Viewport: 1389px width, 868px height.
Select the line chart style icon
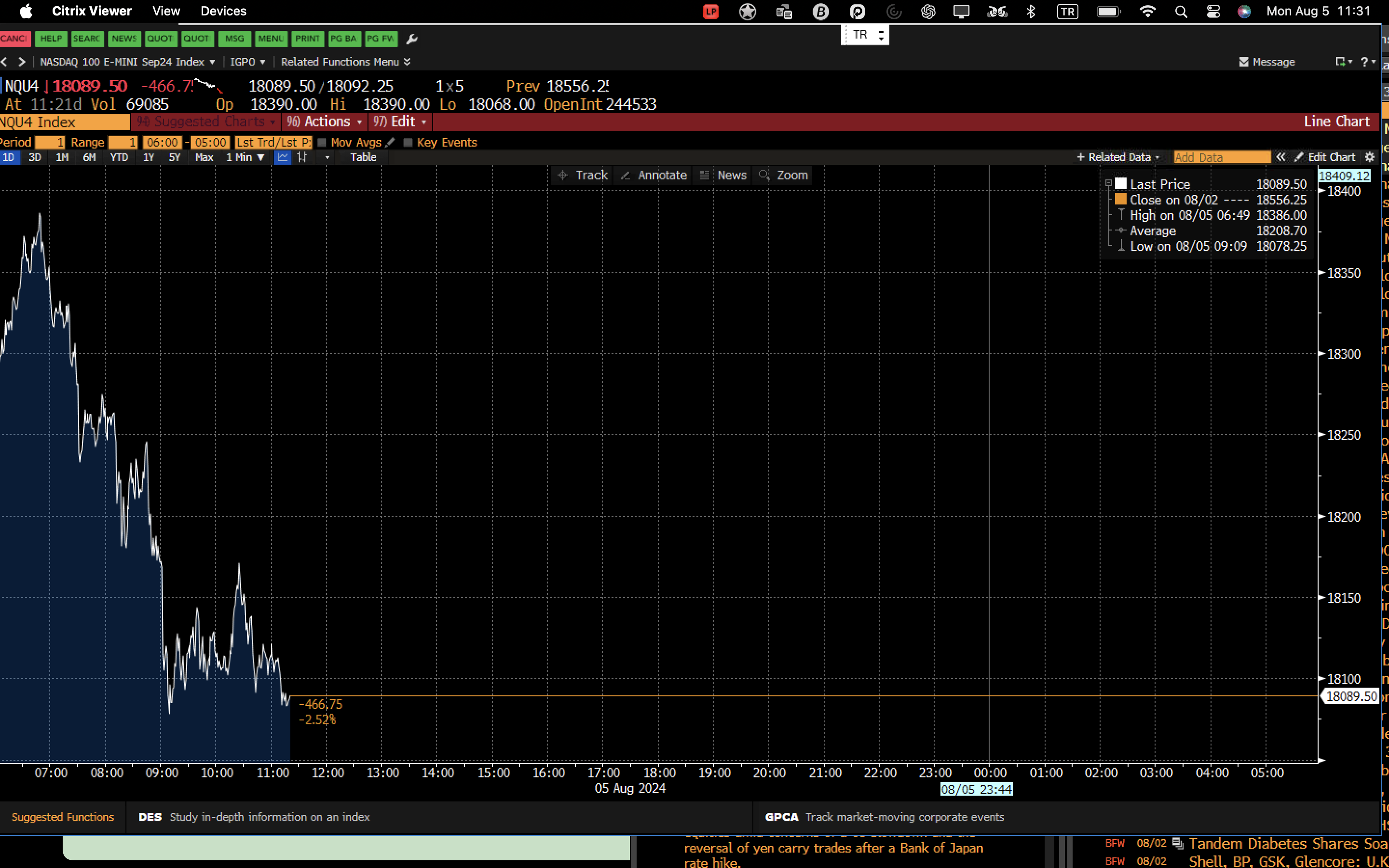[x=283, y=157]
